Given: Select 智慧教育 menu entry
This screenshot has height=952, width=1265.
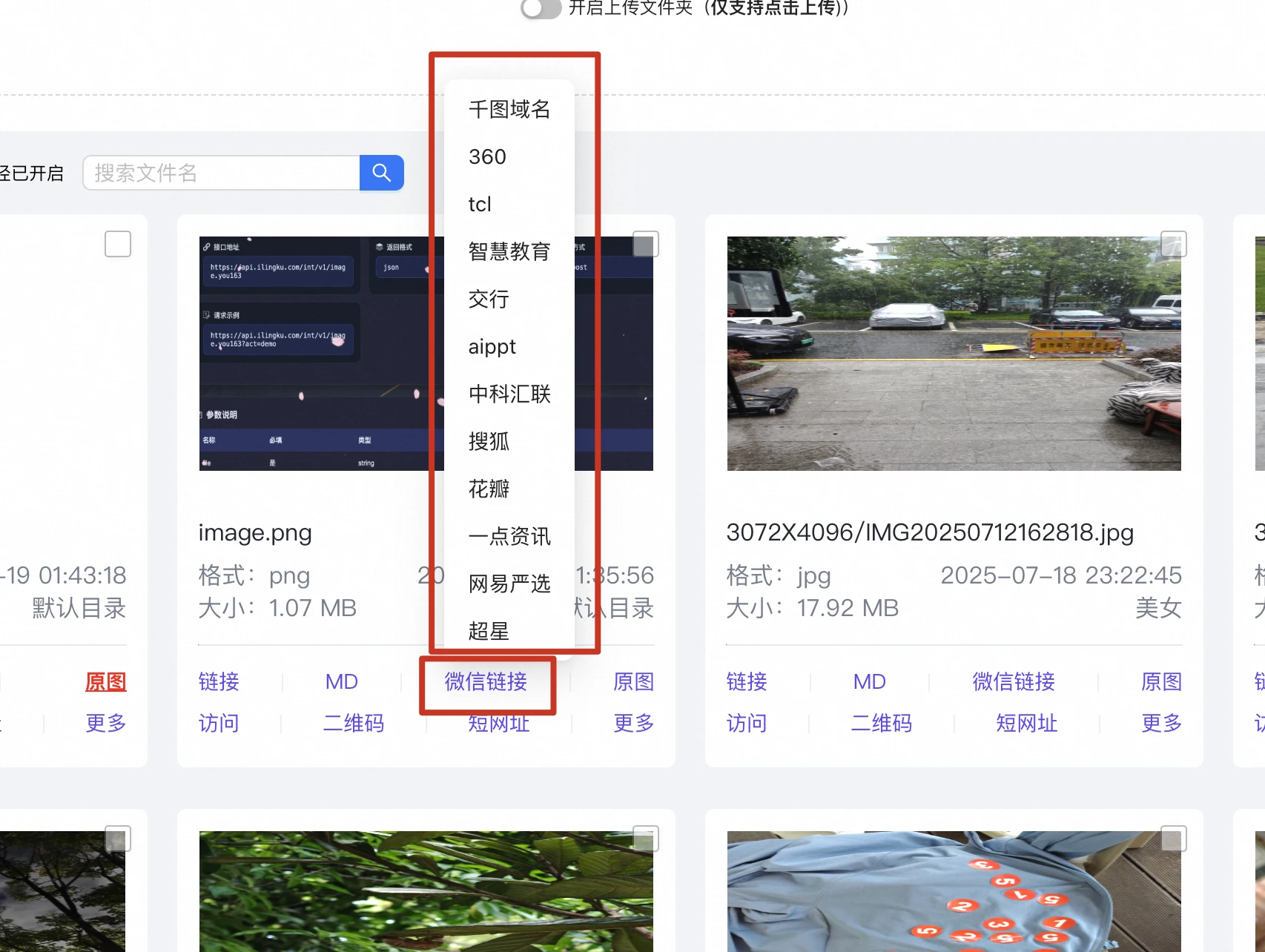Looking at the screenshot, I should (x=509, y=251).
